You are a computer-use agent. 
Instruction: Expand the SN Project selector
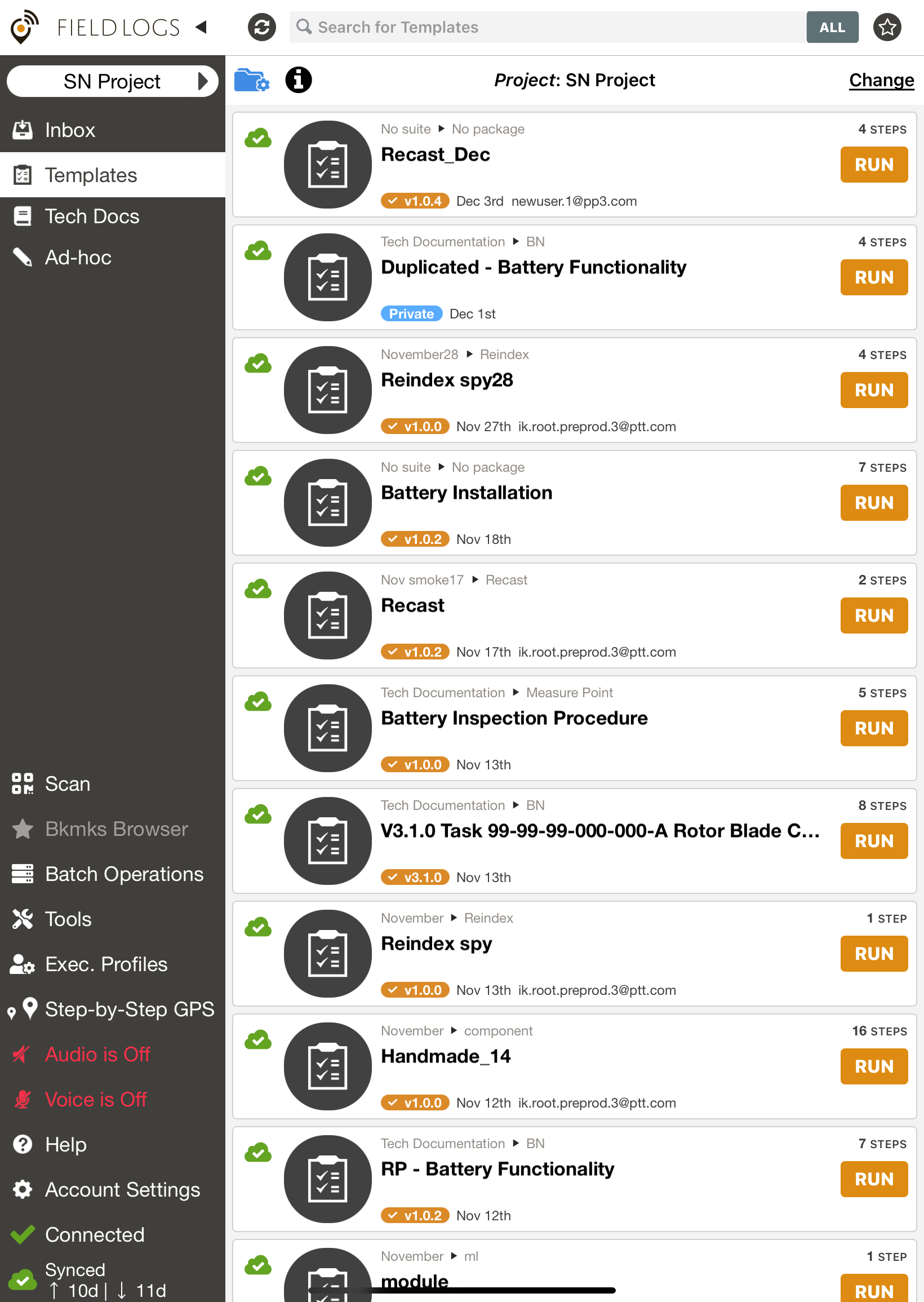coord(112,81)
